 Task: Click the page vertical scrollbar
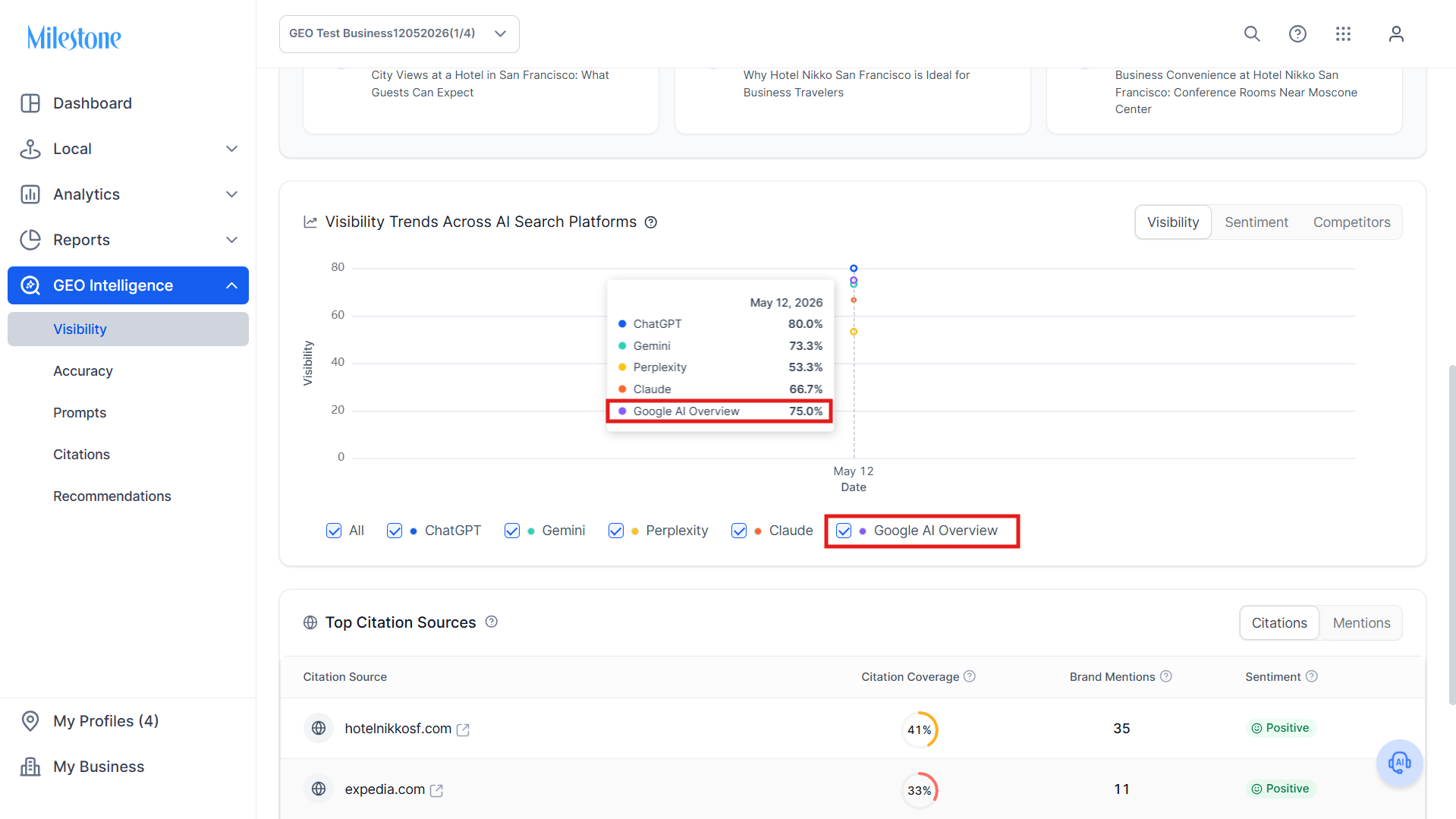pyautogui.click(x=1451, y=534)
